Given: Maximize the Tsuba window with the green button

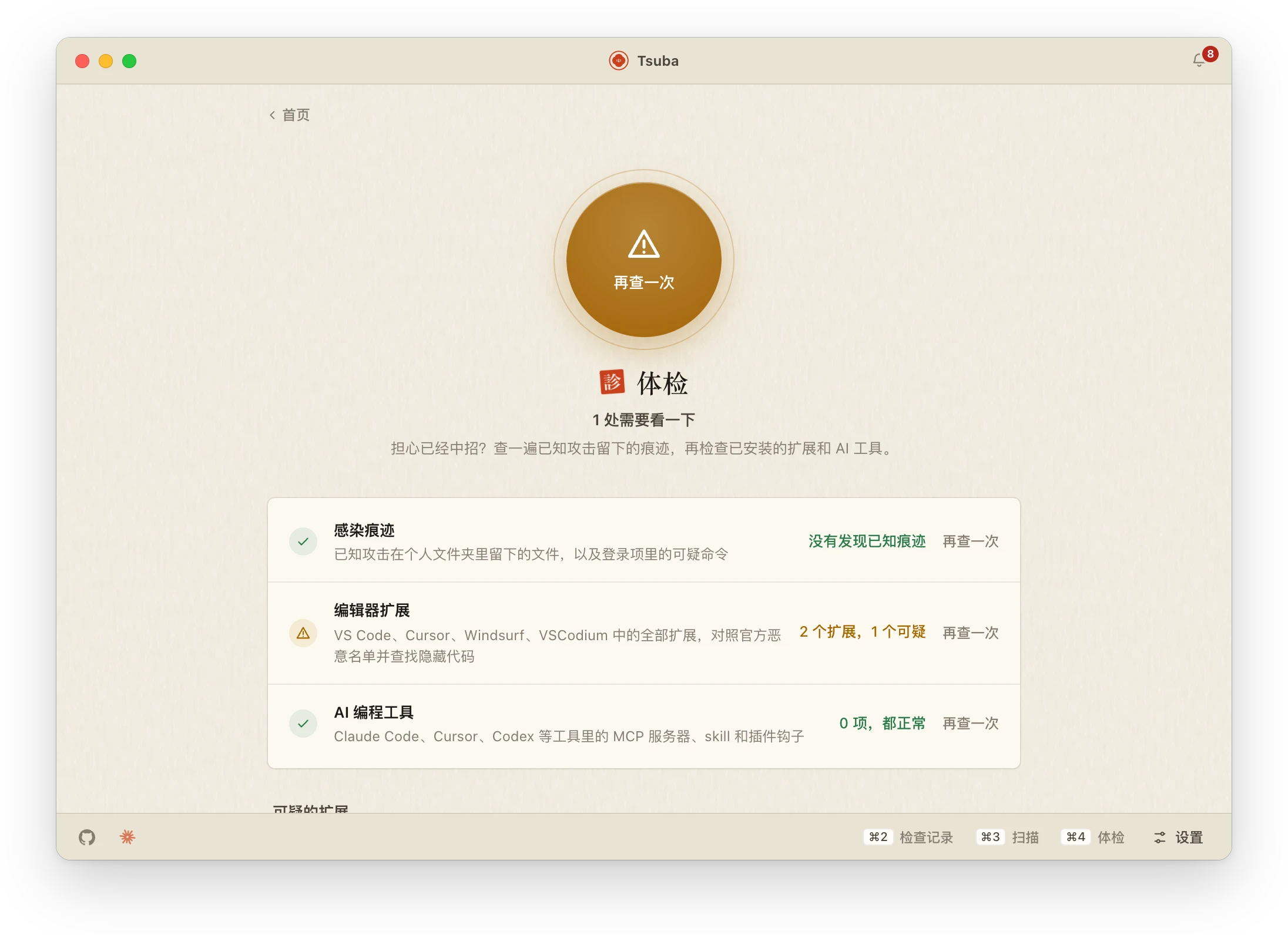Looking at the screenshot, I should click(x=129, y=61).
